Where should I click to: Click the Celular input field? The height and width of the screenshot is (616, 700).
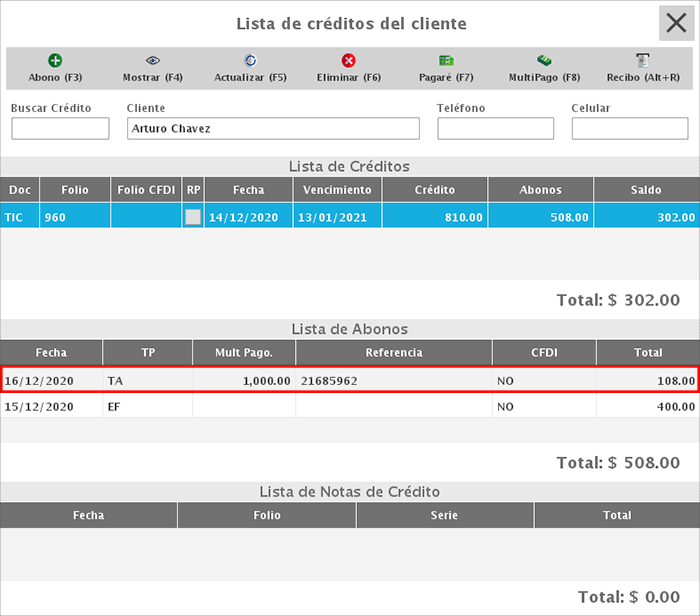pos(629,129)
